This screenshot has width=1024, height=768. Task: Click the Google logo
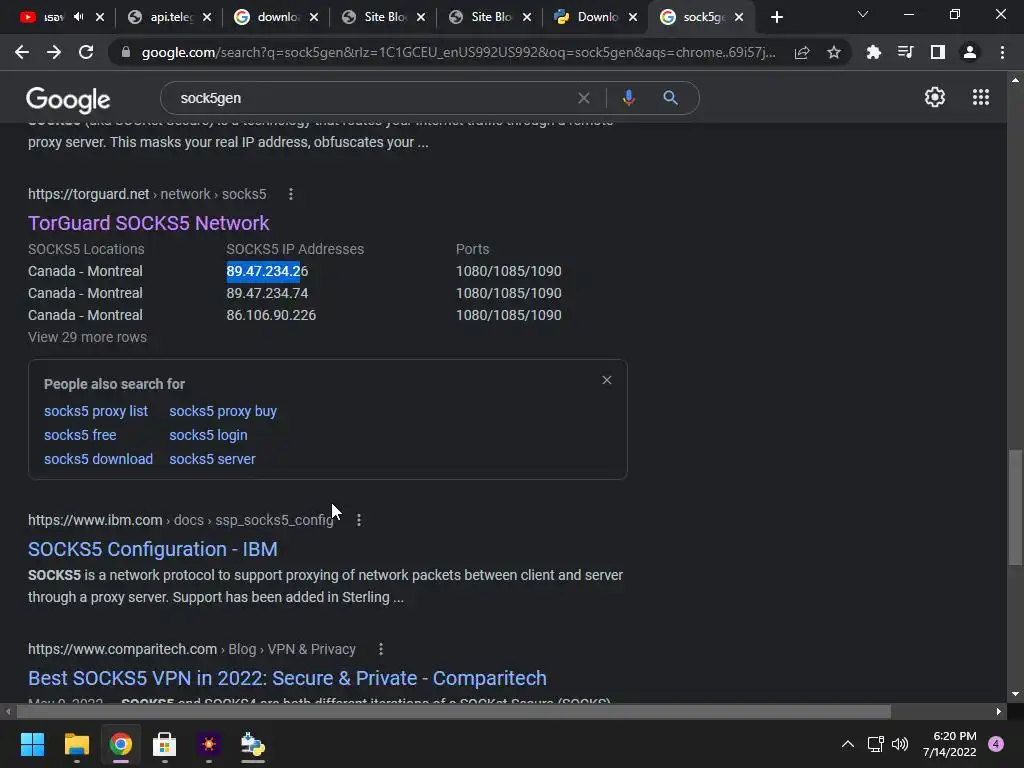click(68, 99)
